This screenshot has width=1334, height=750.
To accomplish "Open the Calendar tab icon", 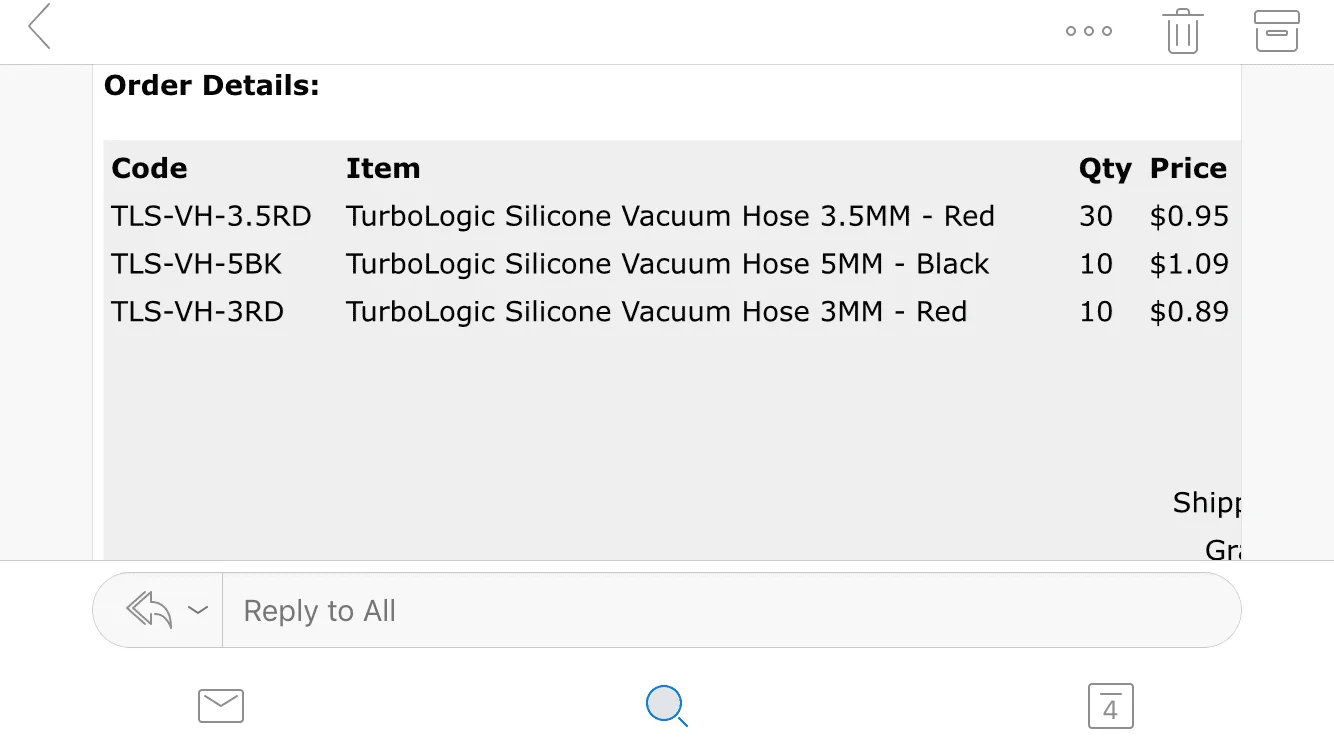I will 1110,705.
